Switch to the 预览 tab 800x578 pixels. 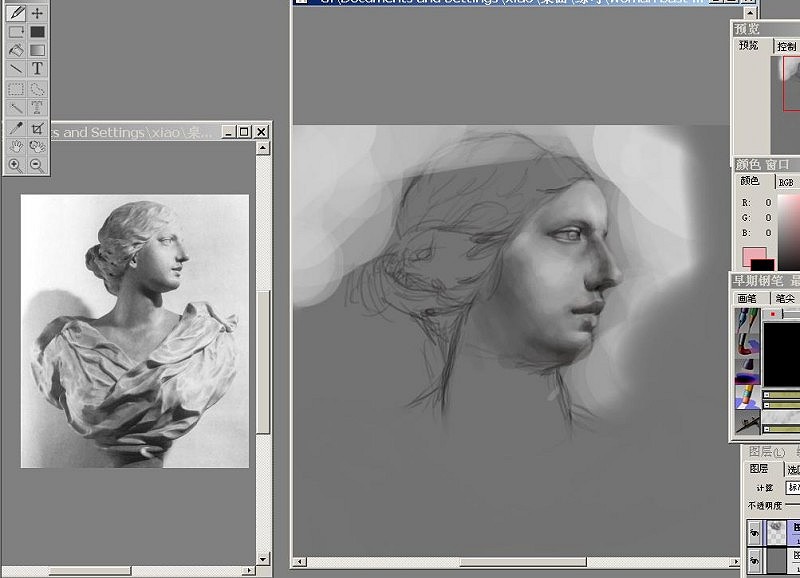(749, 45)
